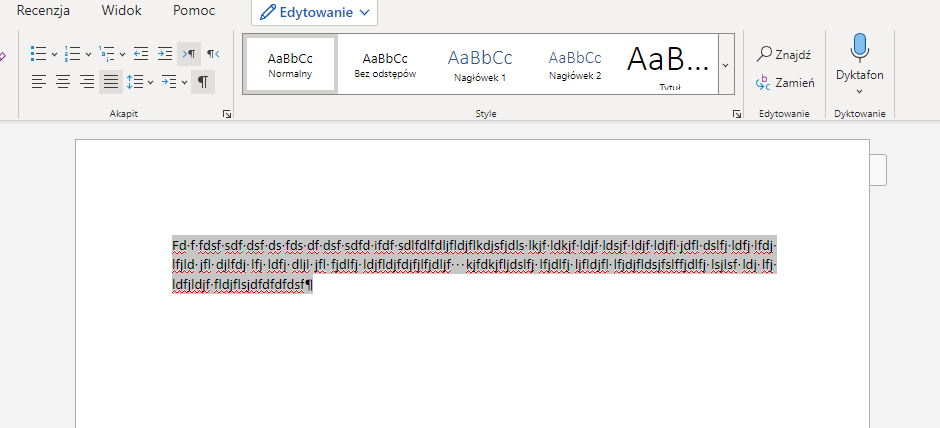The width and height of the screenshot is (940, 428).
Task: Increase the paragraph indent
Action: click(165, 54)
